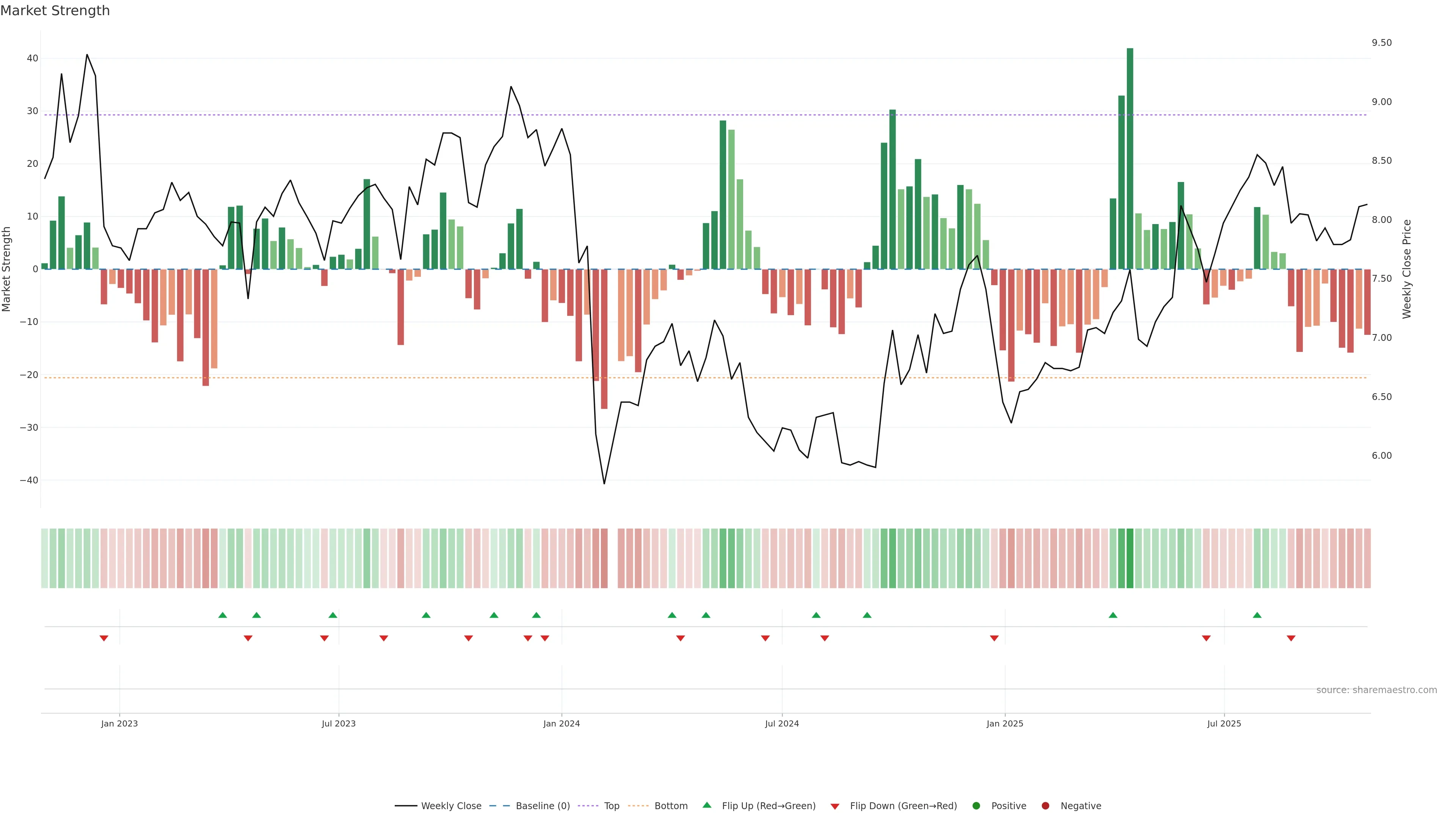Click the first green flip-up triangle marker
This screenshot has width=1456, height=819.
pos(223,615)
